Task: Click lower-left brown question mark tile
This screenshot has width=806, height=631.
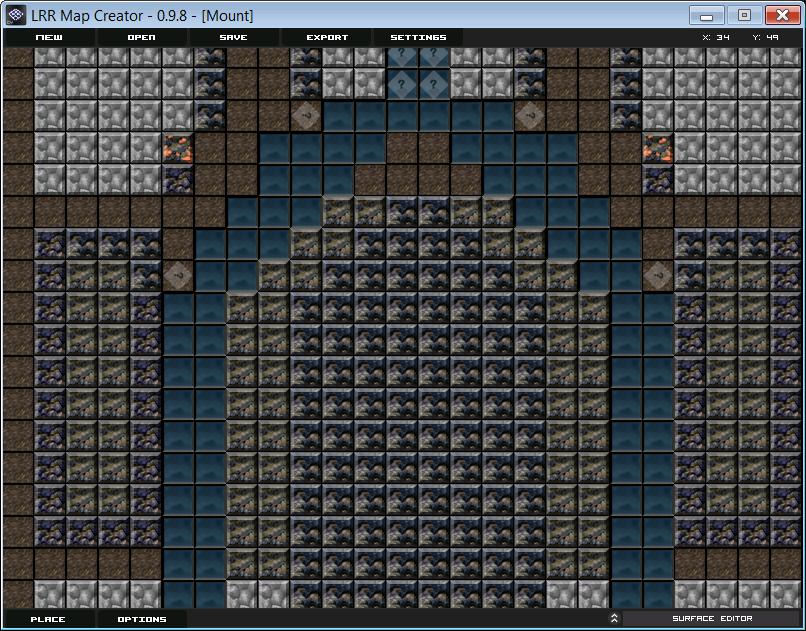Action: 178,276
